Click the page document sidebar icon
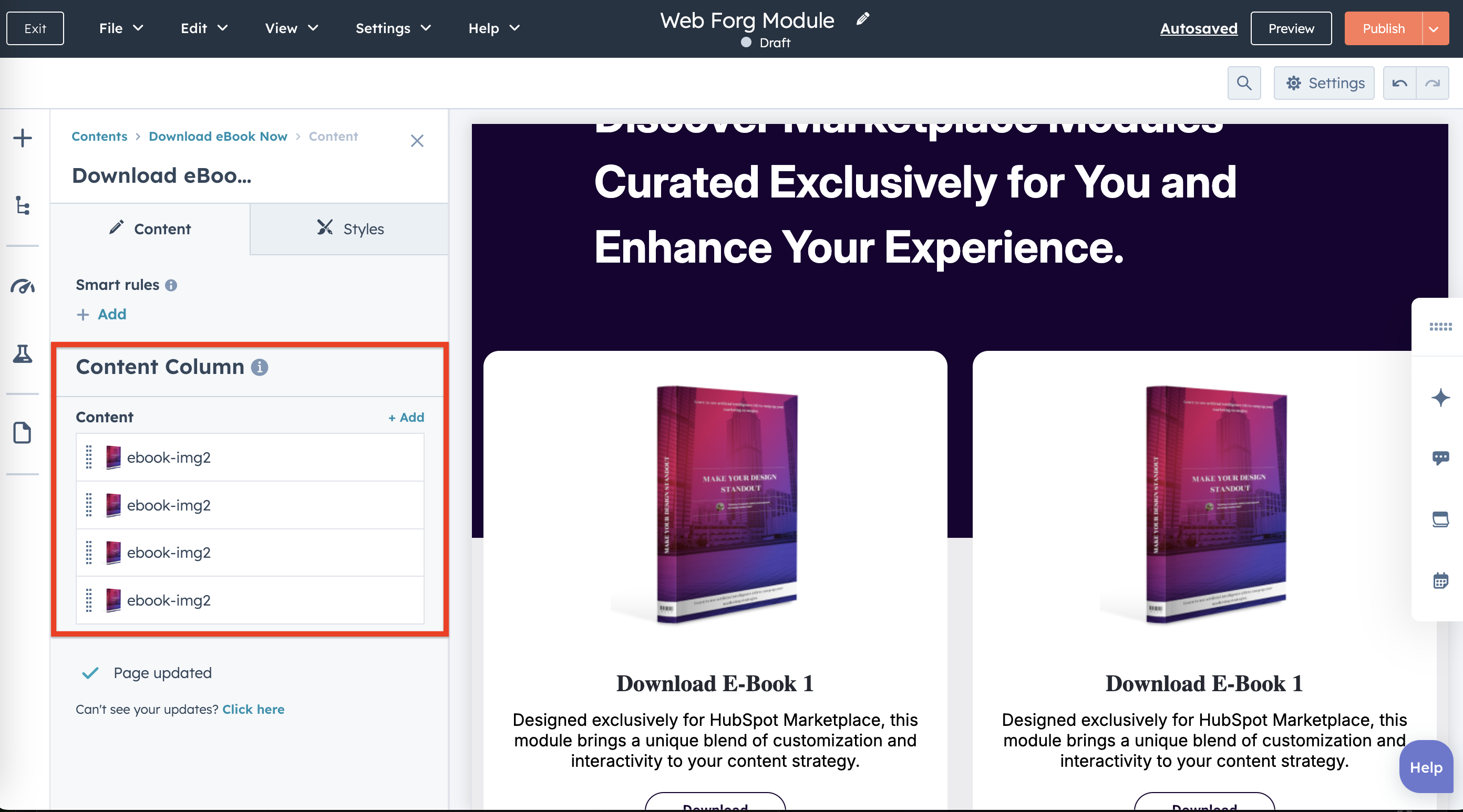1463x812 pixels. pyautogui.click(x=23, y=433)
